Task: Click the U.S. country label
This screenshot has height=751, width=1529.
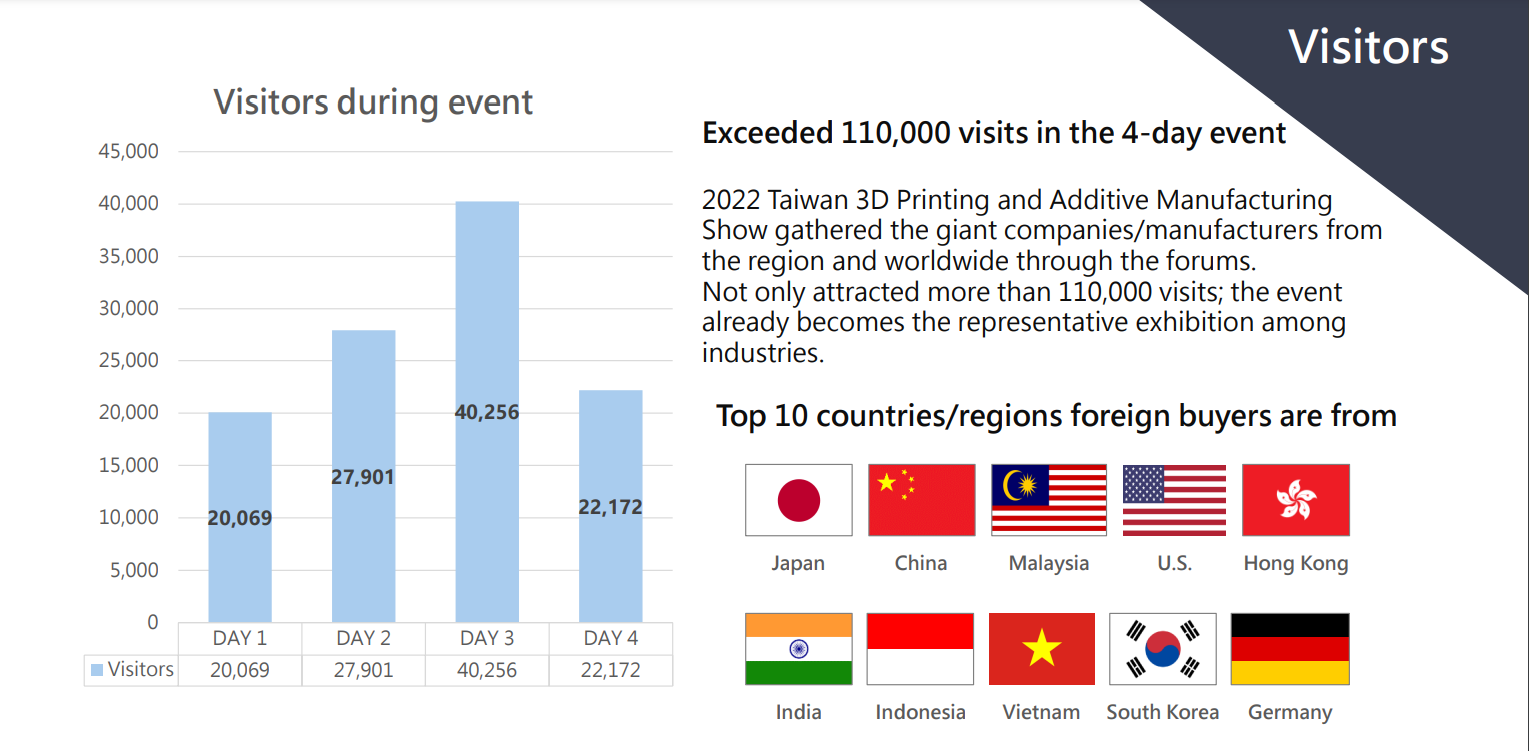Action: (1175, 563)
